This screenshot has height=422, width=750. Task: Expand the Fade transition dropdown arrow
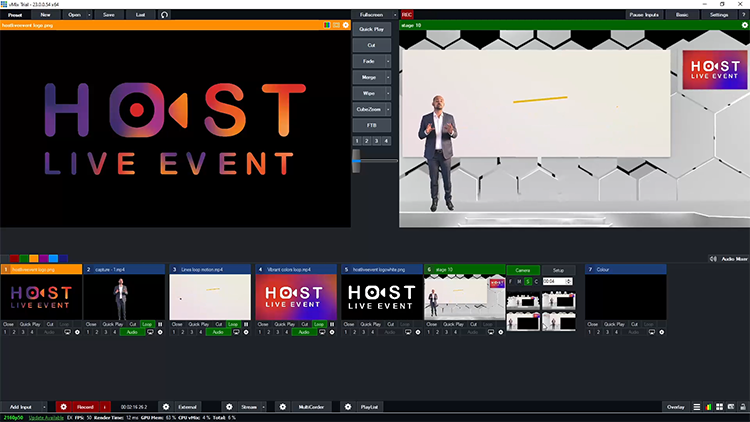388,61
